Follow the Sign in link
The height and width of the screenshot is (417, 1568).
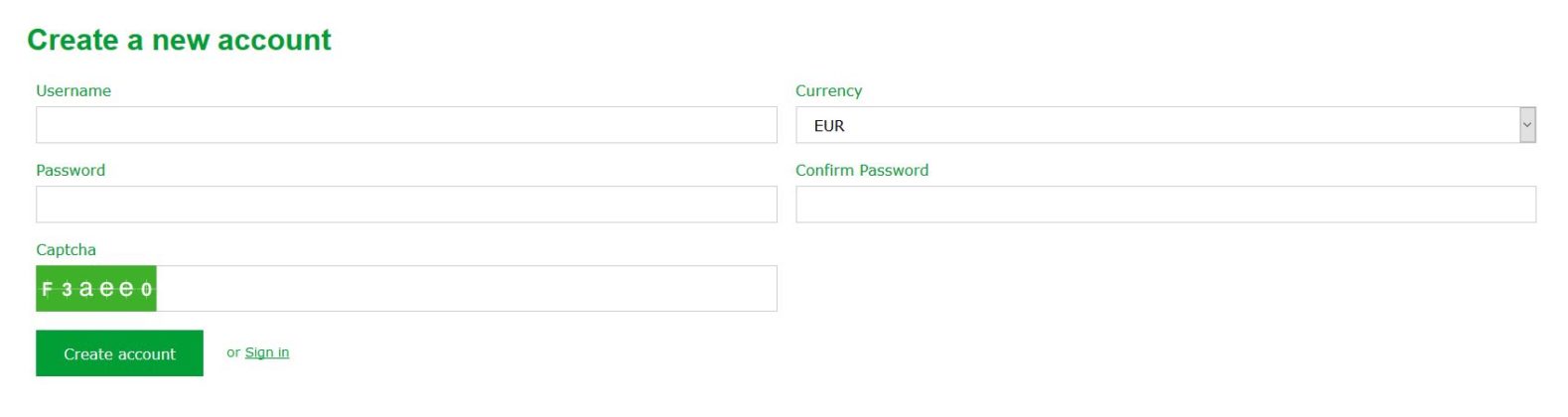click(x=267, y=352)
